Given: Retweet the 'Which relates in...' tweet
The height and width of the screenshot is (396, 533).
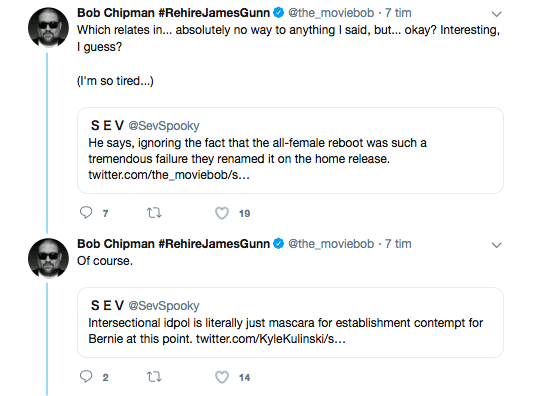Looking at the screenshot, I should click(154, 213).
